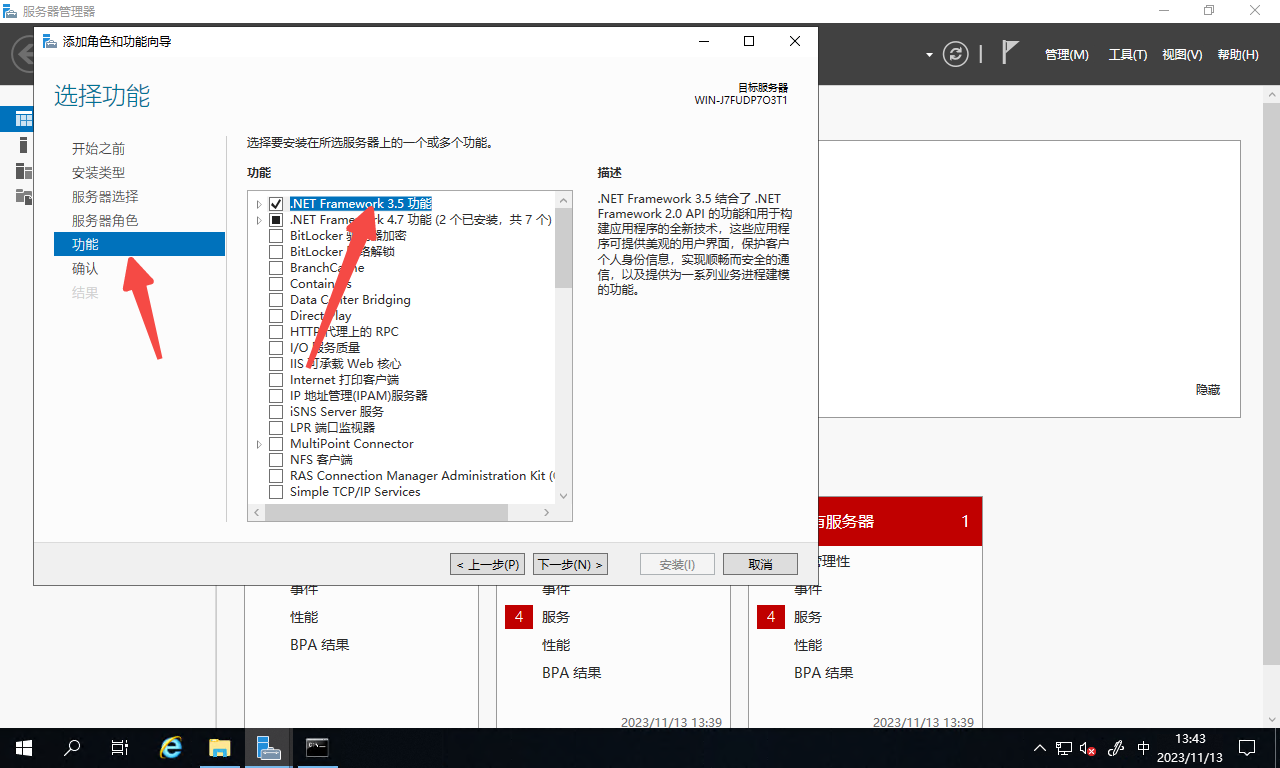Screen dimensions: 1280x768
Task: Check the BranchCache feature checkbox
Action: point(276,268)
